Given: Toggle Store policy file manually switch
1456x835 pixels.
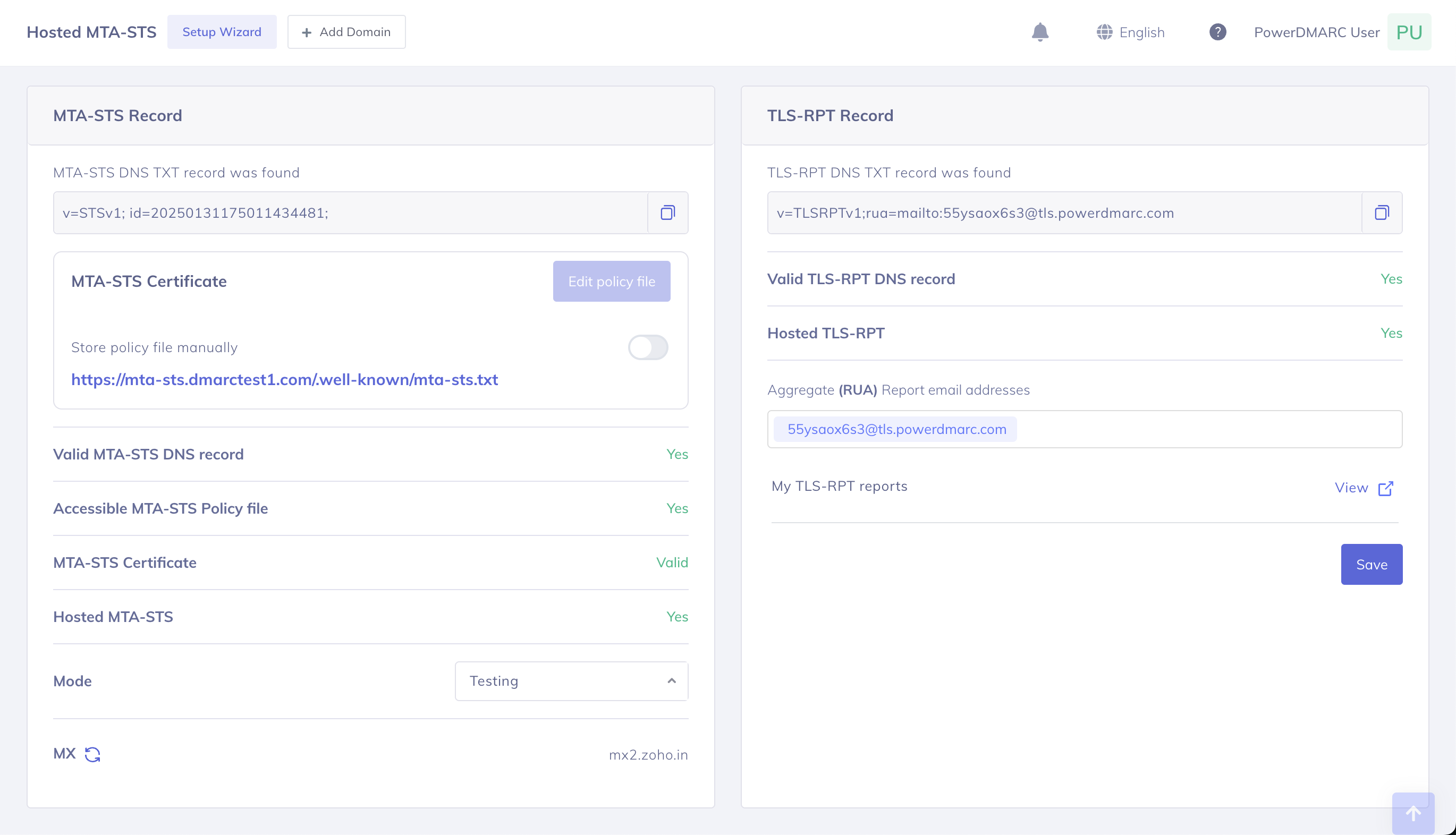Looking at the screenshot, I should tap(648, 347).
